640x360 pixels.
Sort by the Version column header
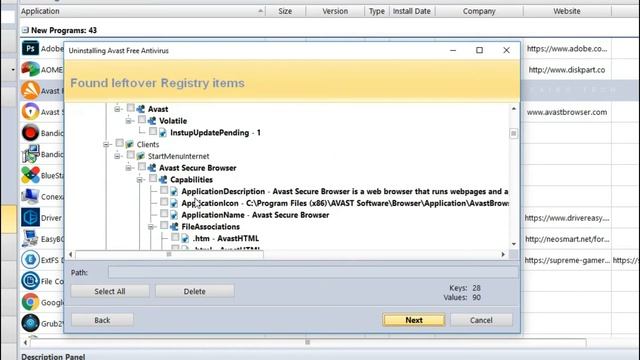[x=335, y=11]
